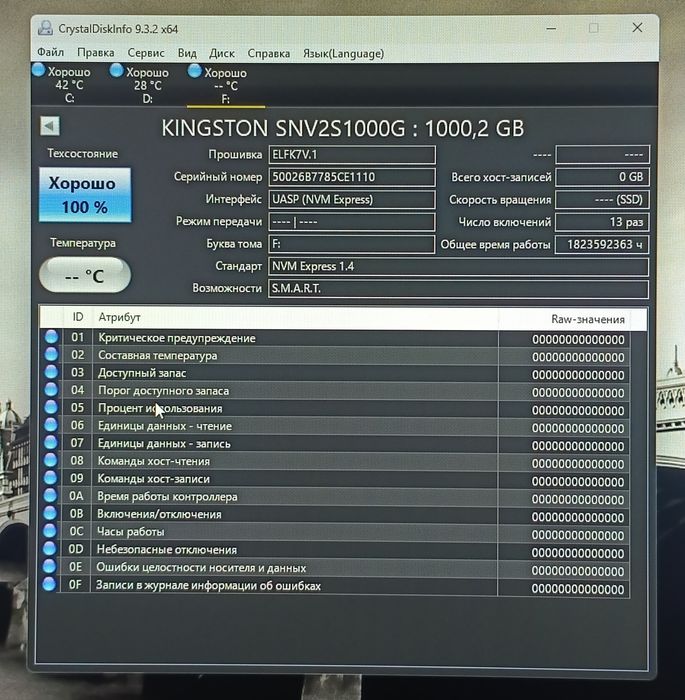
Task: Click the Возможности field S.M.A.R.T.
Action: [x=458, y=288]
